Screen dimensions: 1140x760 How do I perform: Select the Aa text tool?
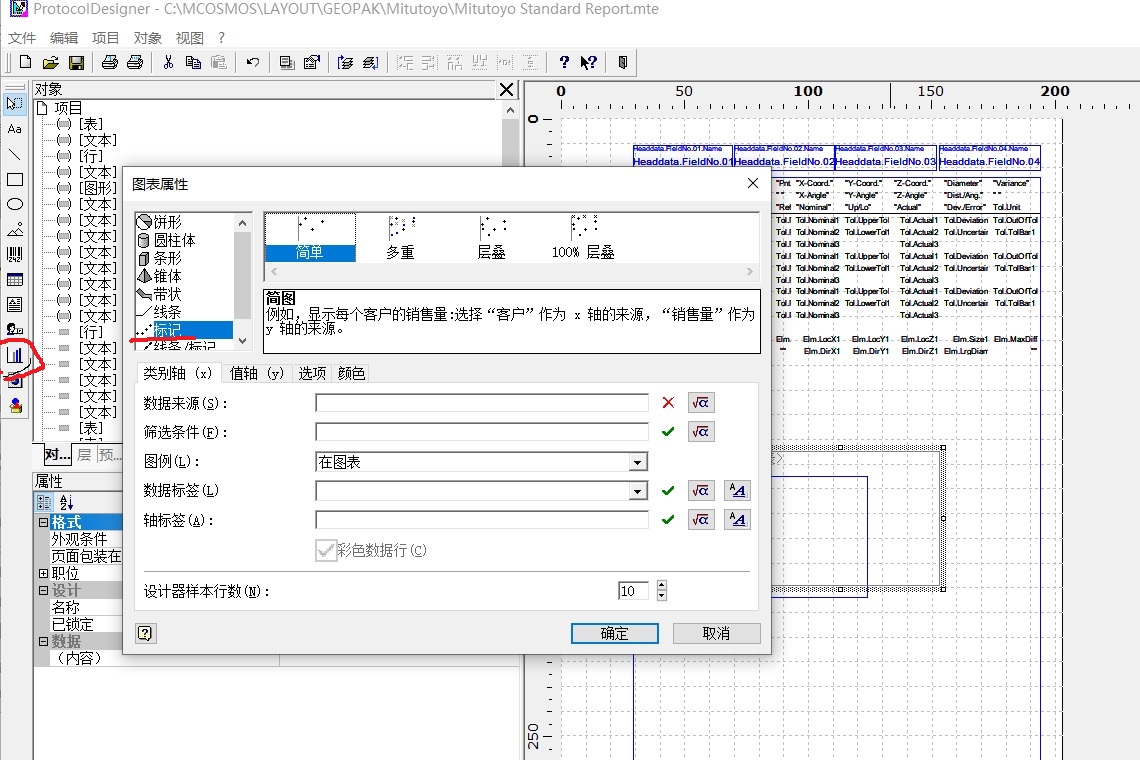pyautogui.click(x=15, y=129)
